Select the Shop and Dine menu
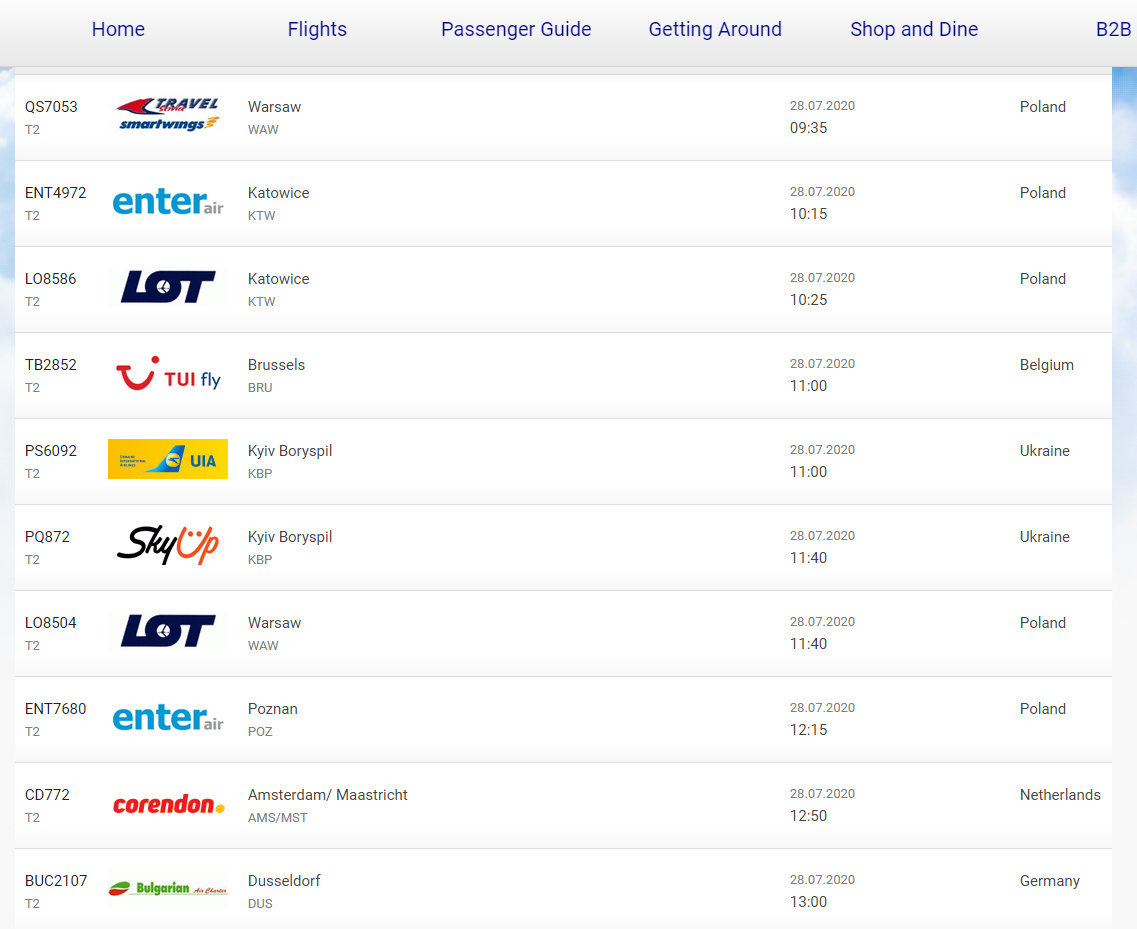The image size is (1137, 929). tap(914, 29)
